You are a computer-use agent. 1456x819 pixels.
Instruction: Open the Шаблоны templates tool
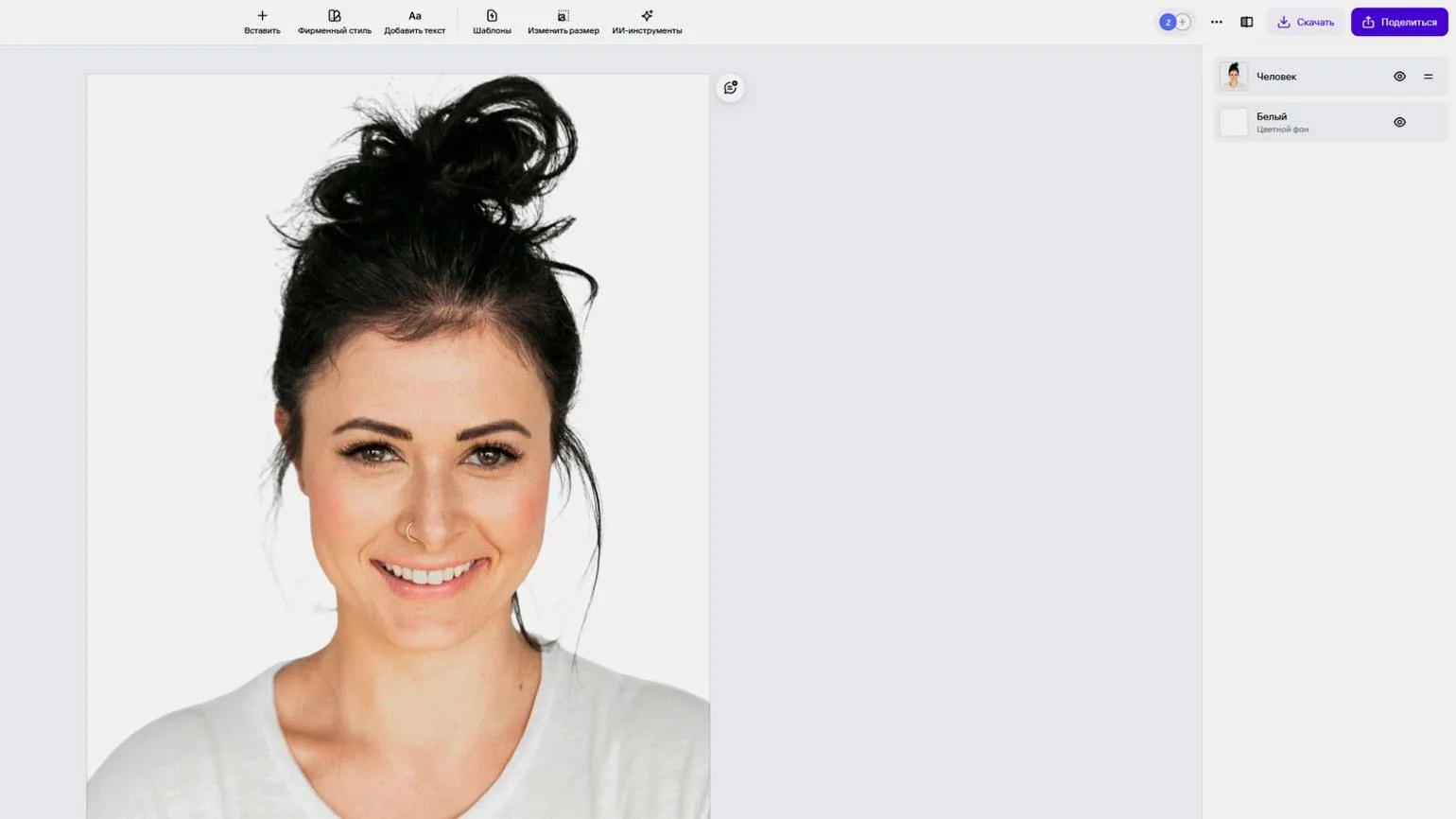tap(492, 22)
